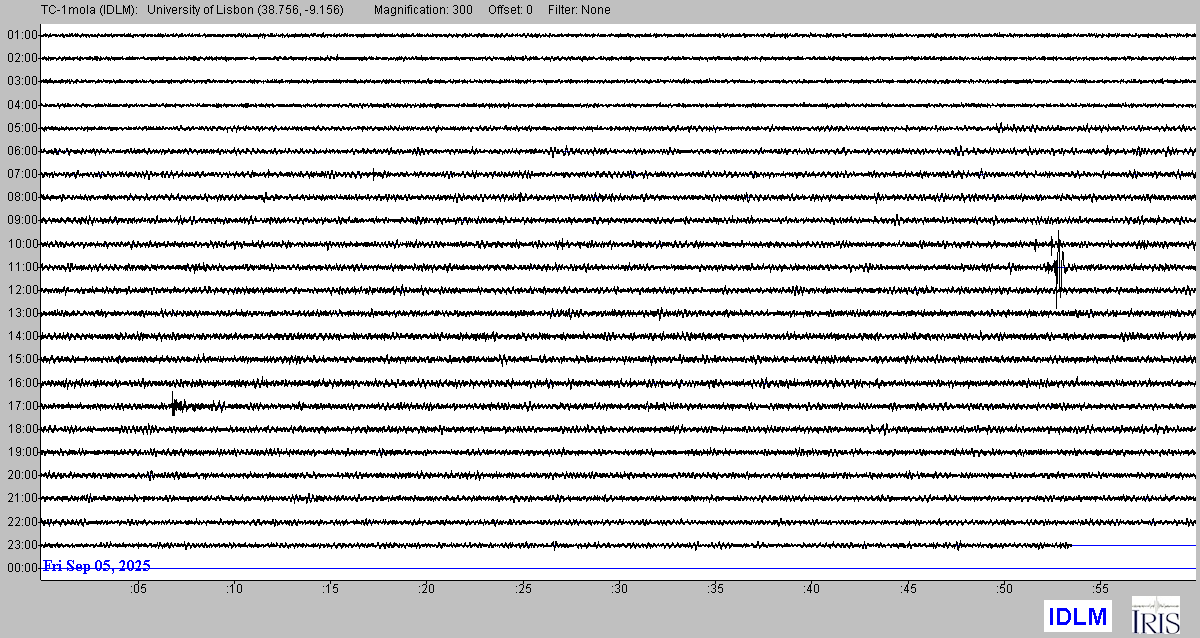Select the 01:00 hour row label

pyautogui.click(x=22, y=35)
